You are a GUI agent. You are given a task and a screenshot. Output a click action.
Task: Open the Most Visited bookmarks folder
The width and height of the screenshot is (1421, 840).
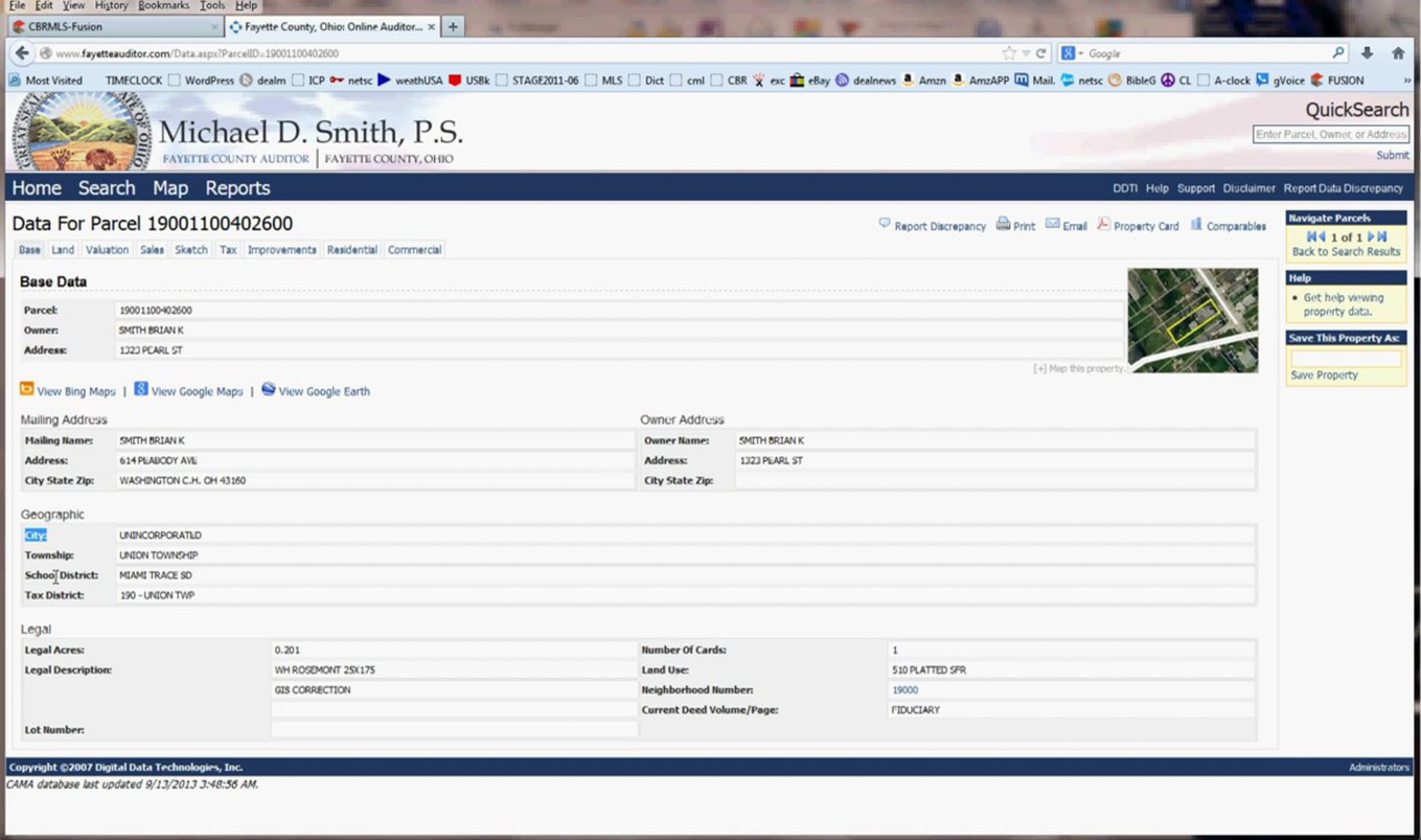46,81
